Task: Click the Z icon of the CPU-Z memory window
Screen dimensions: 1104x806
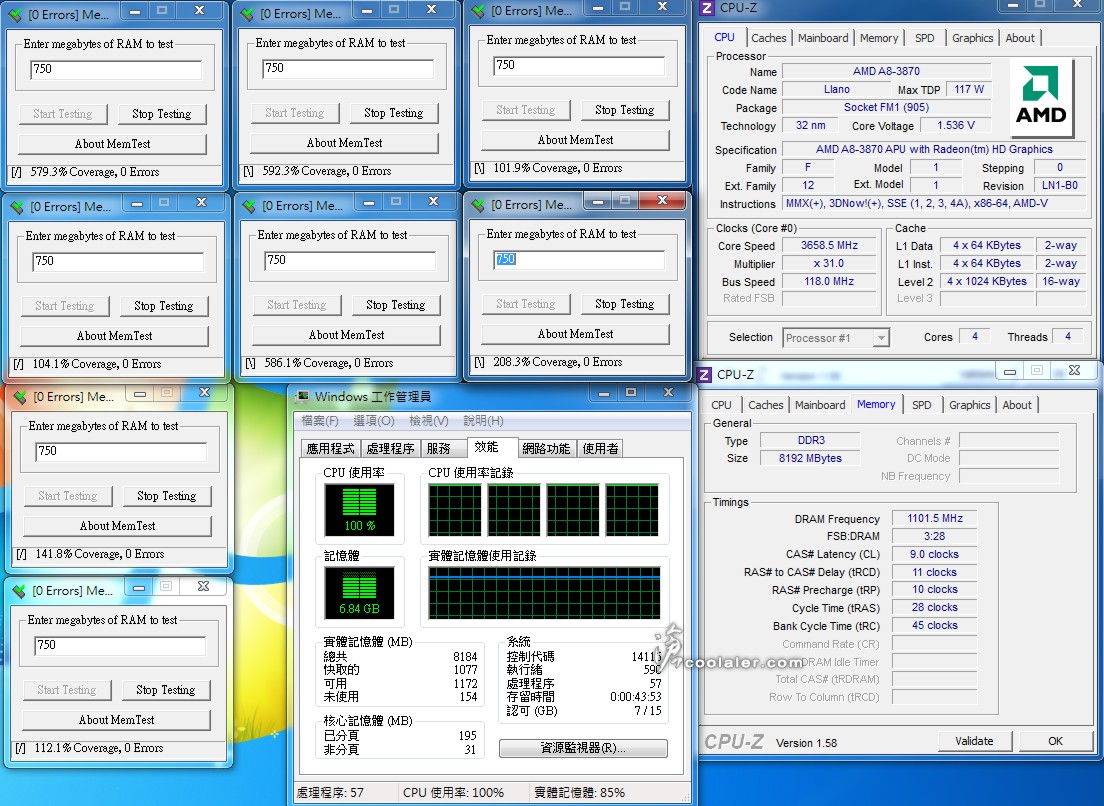Action: pos(704,374)
